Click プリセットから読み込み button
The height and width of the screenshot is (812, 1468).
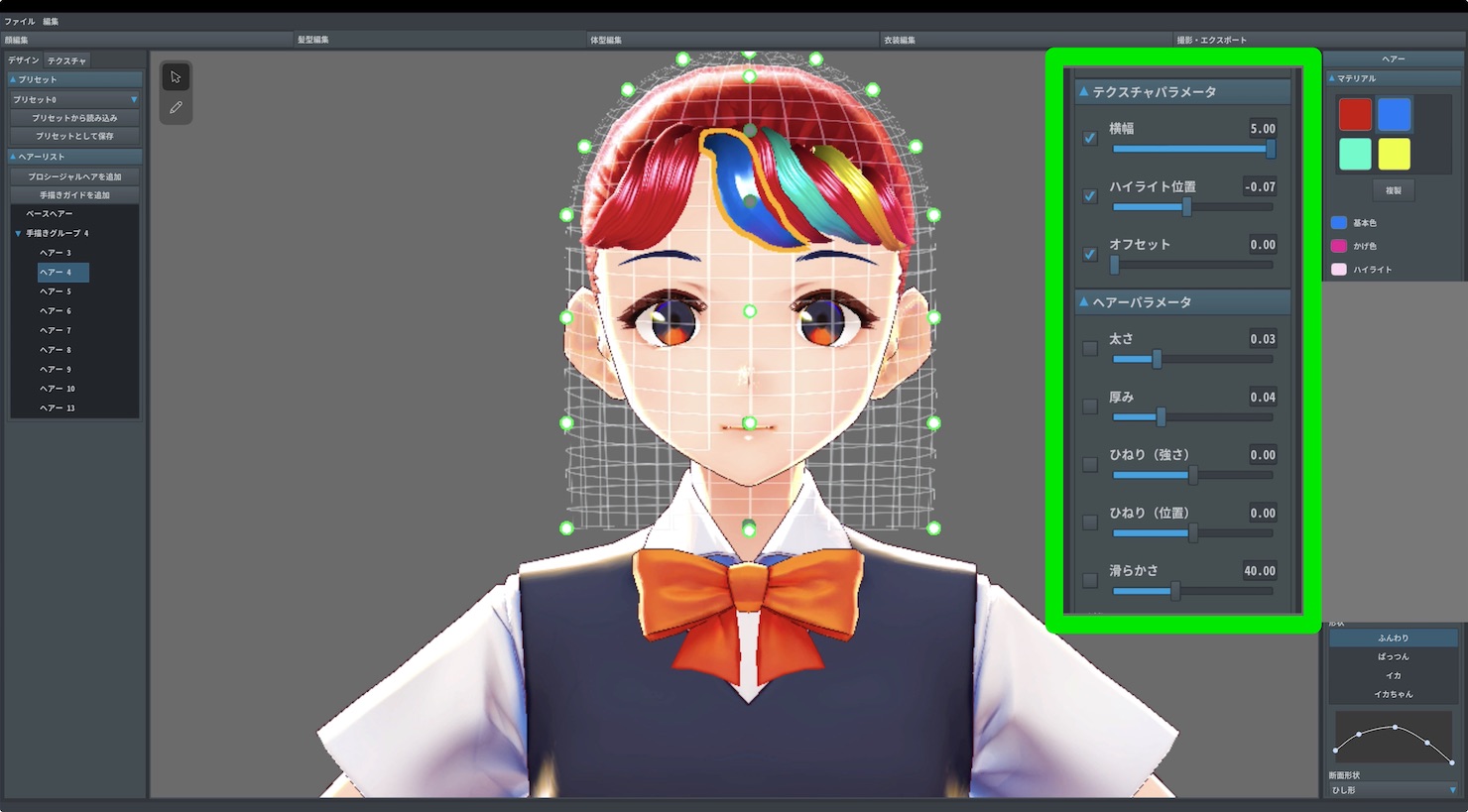(x=75, y=118)
